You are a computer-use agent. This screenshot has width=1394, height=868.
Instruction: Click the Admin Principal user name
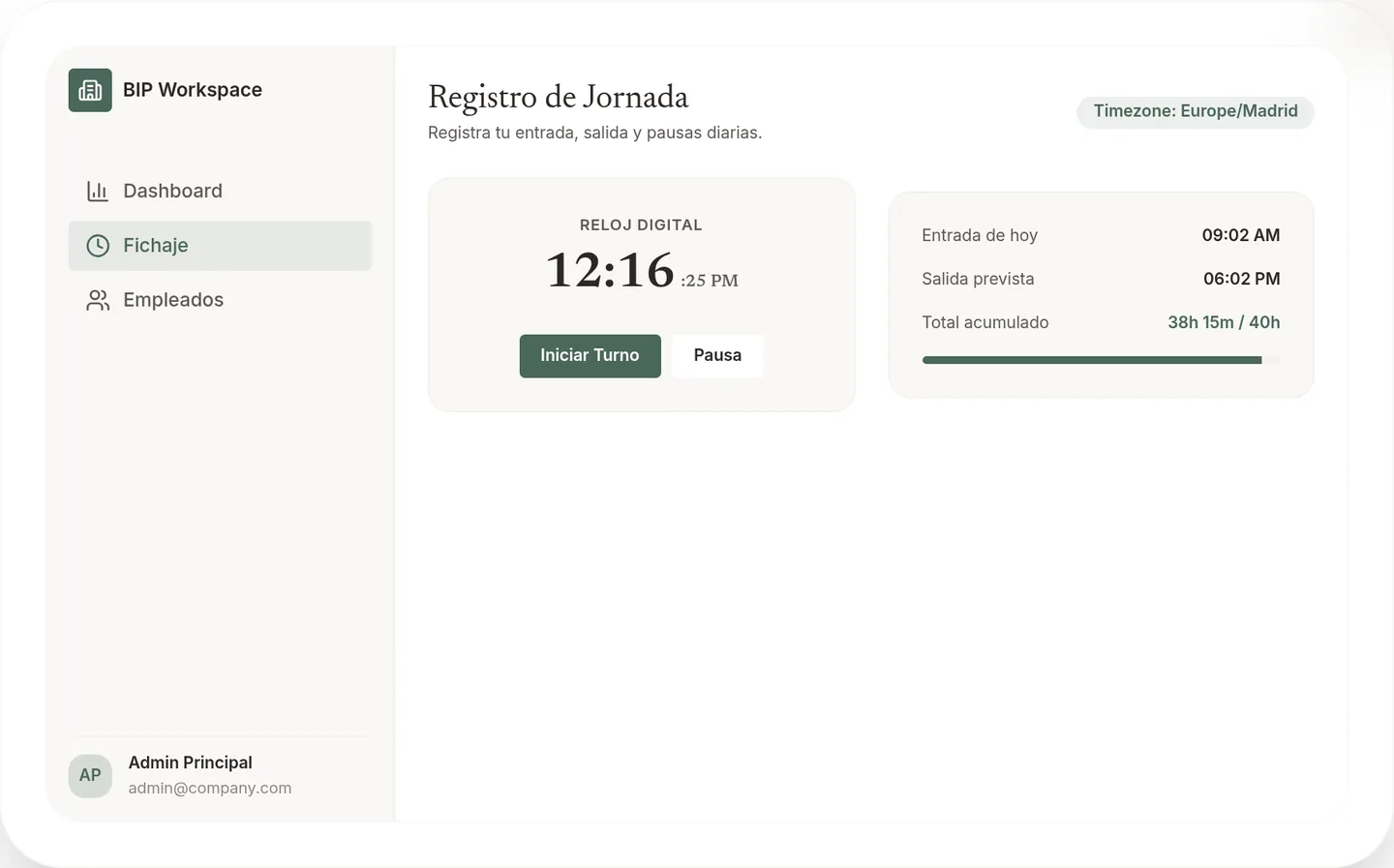[x=191, y=763]
